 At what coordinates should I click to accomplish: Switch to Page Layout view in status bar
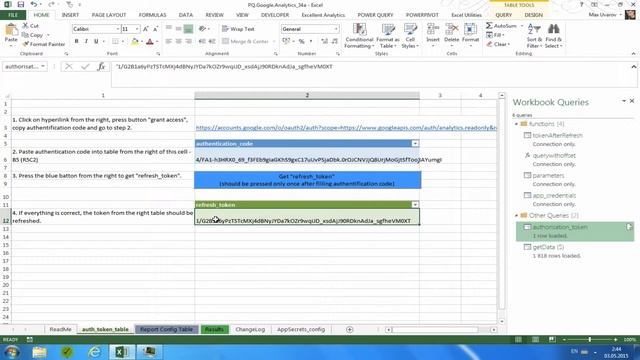pyautogui.click(x=535, y=340)
